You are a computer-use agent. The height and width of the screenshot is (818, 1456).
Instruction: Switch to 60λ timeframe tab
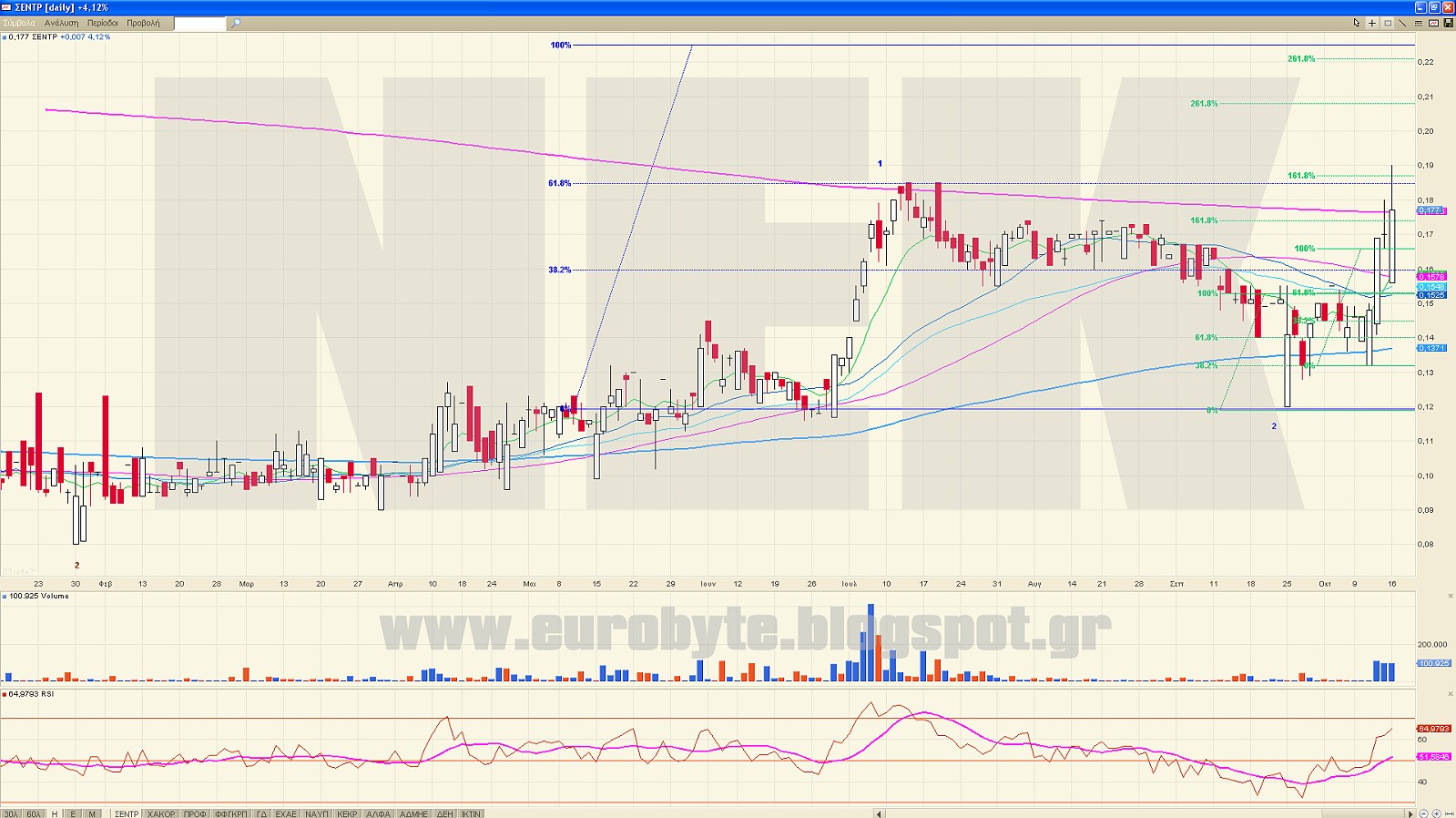pos(34,813)
